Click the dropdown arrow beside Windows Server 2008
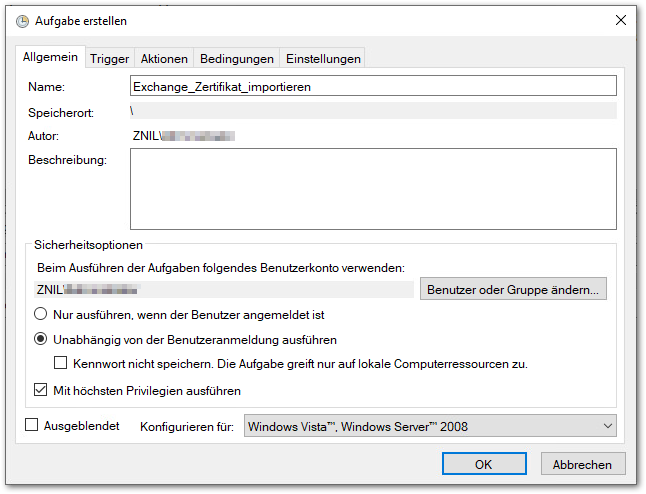Viewport: 646px width, 494px height. 609,427
